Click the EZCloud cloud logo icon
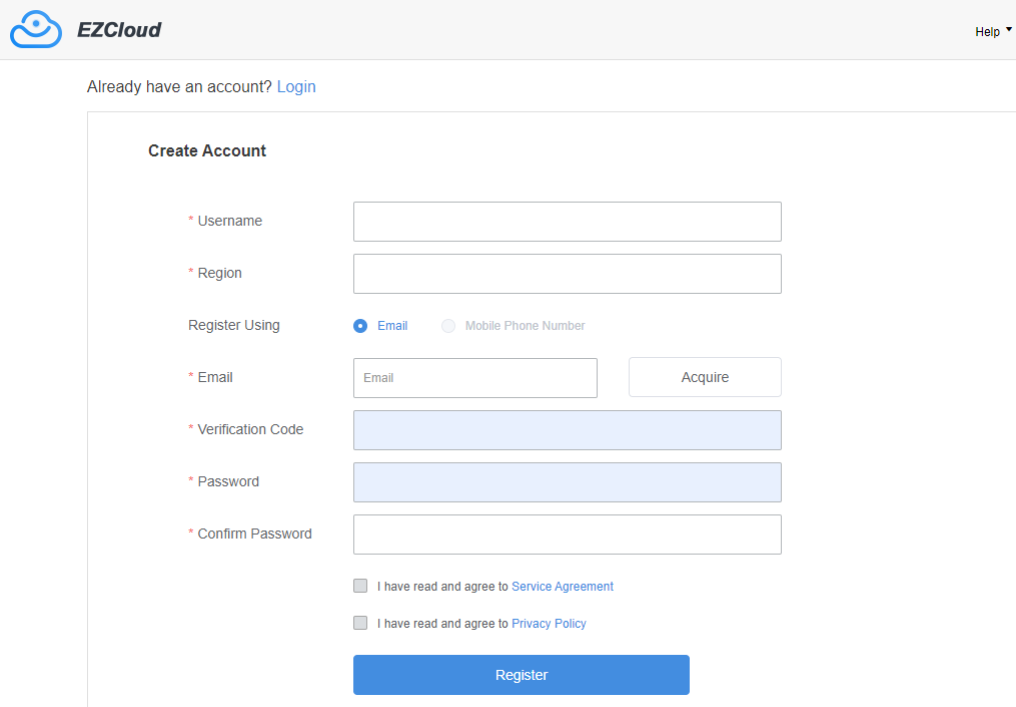 pos(36,30)
